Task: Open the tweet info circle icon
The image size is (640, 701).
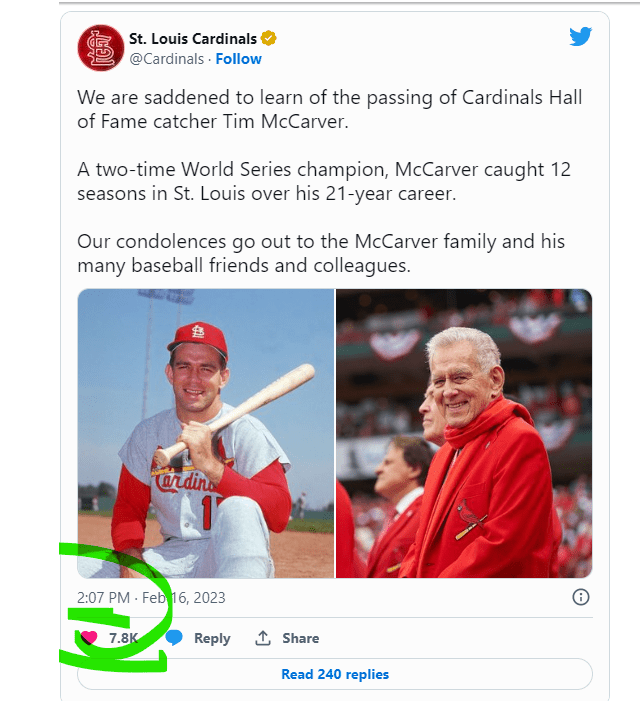Action: (580, 597)
